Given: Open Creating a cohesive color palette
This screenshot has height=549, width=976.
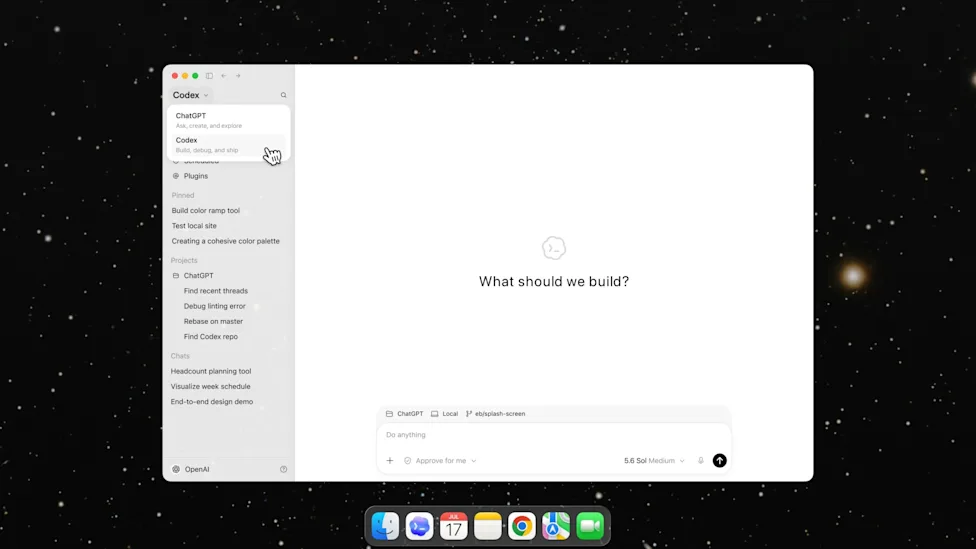Looking at the screenshot, I should (x=225, y=241).
